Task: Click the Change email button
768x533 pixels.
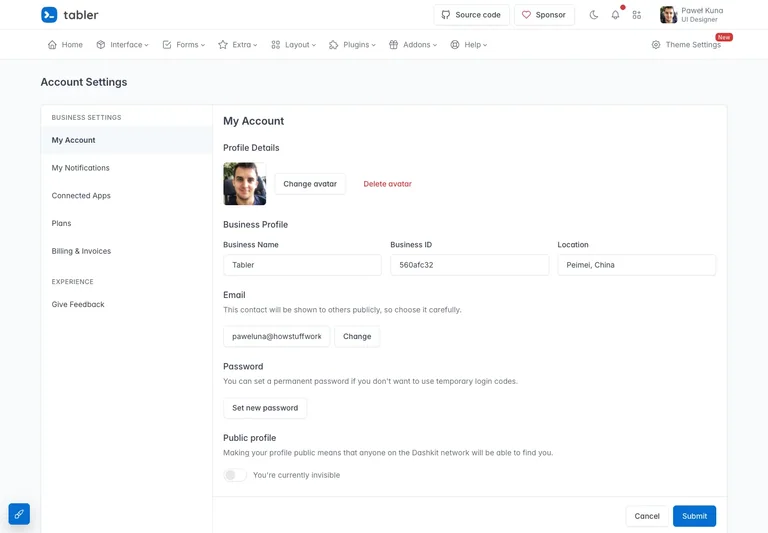Action: coord(357,337)
